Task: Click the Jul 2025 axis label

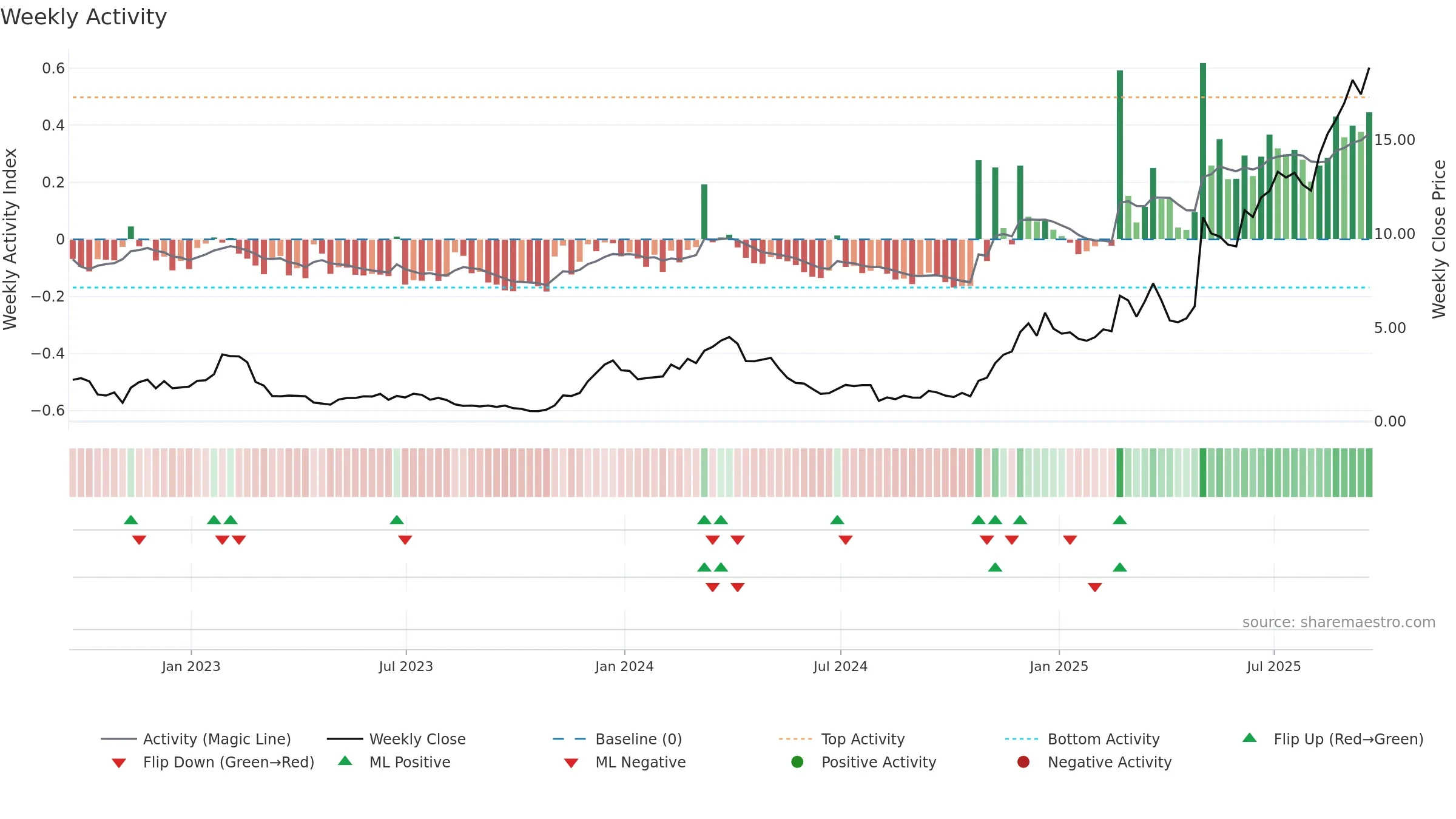Action: pos(1274,666)
